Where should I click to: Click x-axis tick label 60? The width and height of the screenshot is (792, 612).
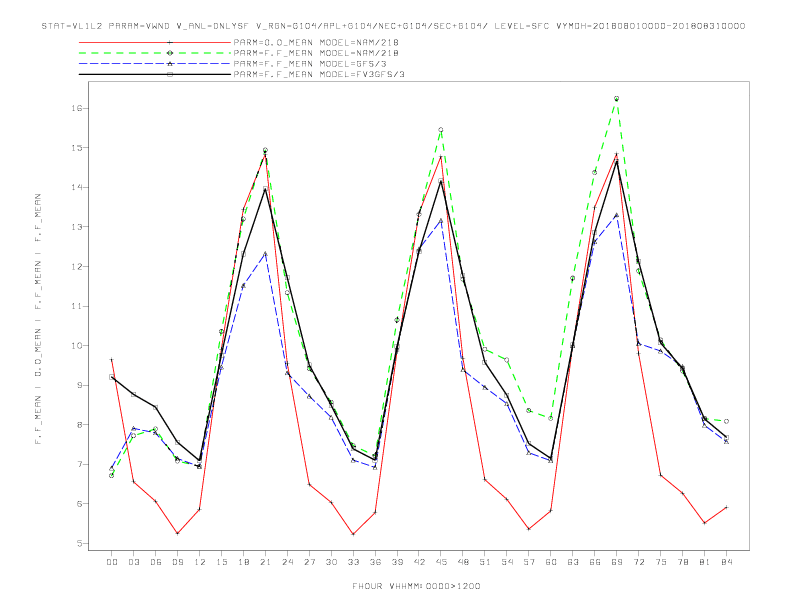[x=551, y=562]
